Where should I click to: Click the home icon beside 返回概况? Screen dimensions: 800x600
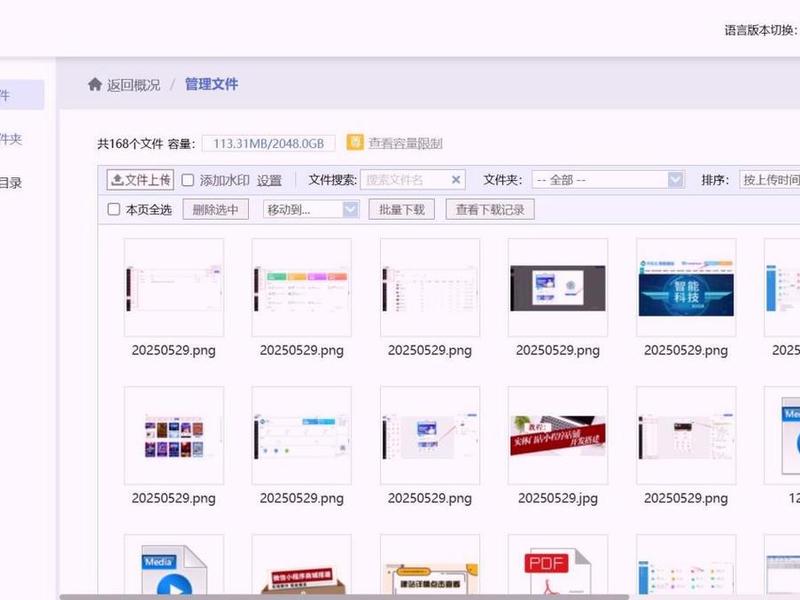click(95, 84)
